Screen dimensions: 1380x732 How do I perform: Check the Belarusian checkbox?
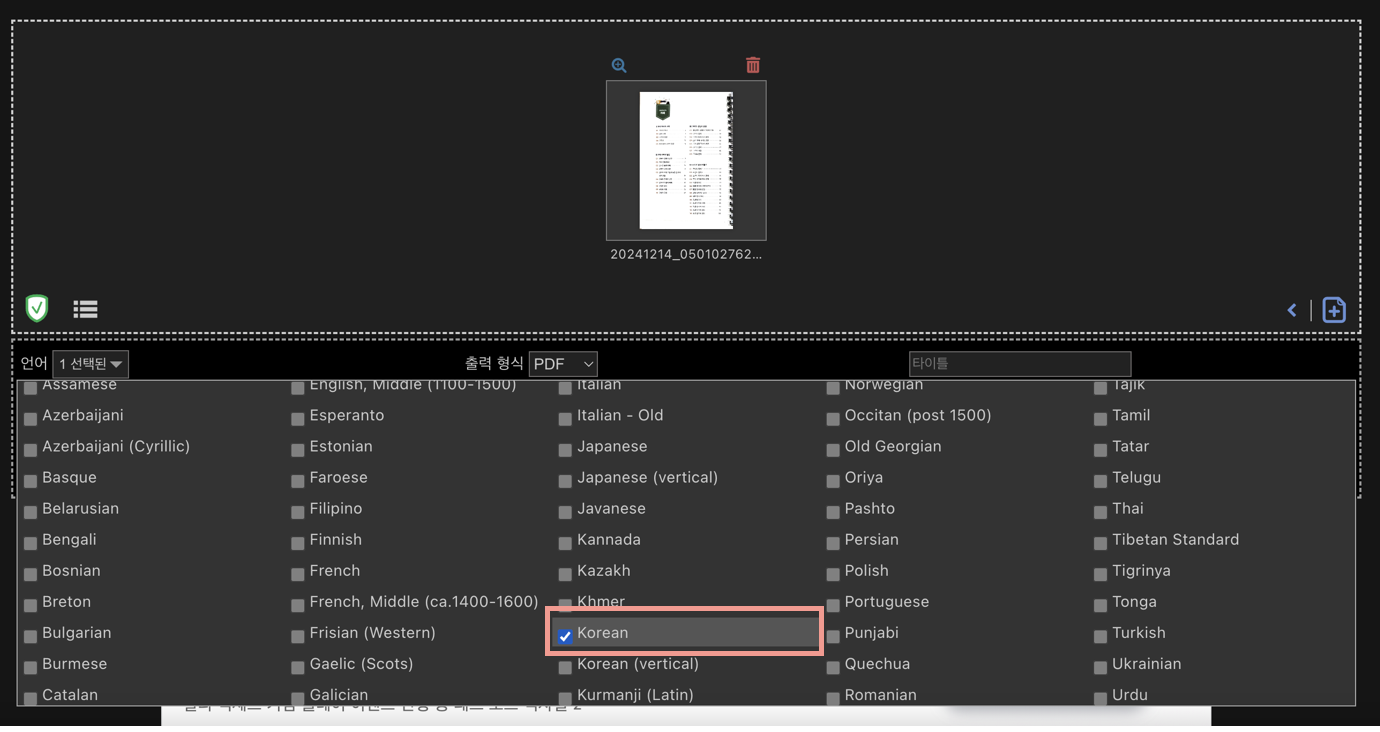(x=30, y=512)
